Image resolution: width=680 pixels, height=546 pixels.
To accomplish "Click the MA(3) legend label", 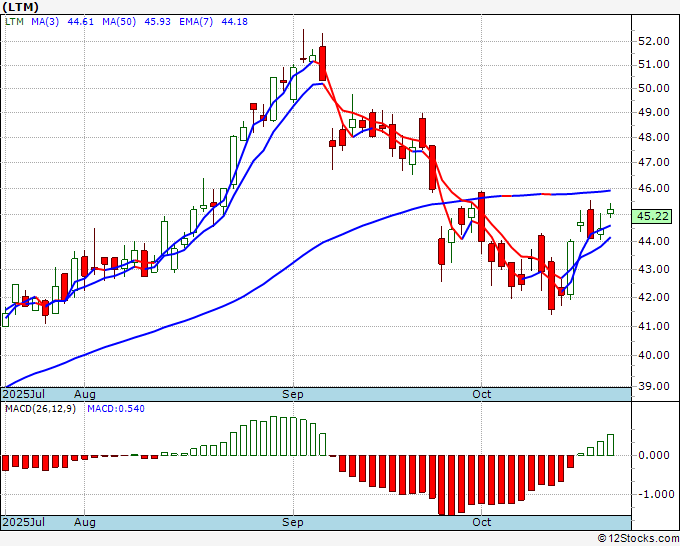I will (45, 22).
